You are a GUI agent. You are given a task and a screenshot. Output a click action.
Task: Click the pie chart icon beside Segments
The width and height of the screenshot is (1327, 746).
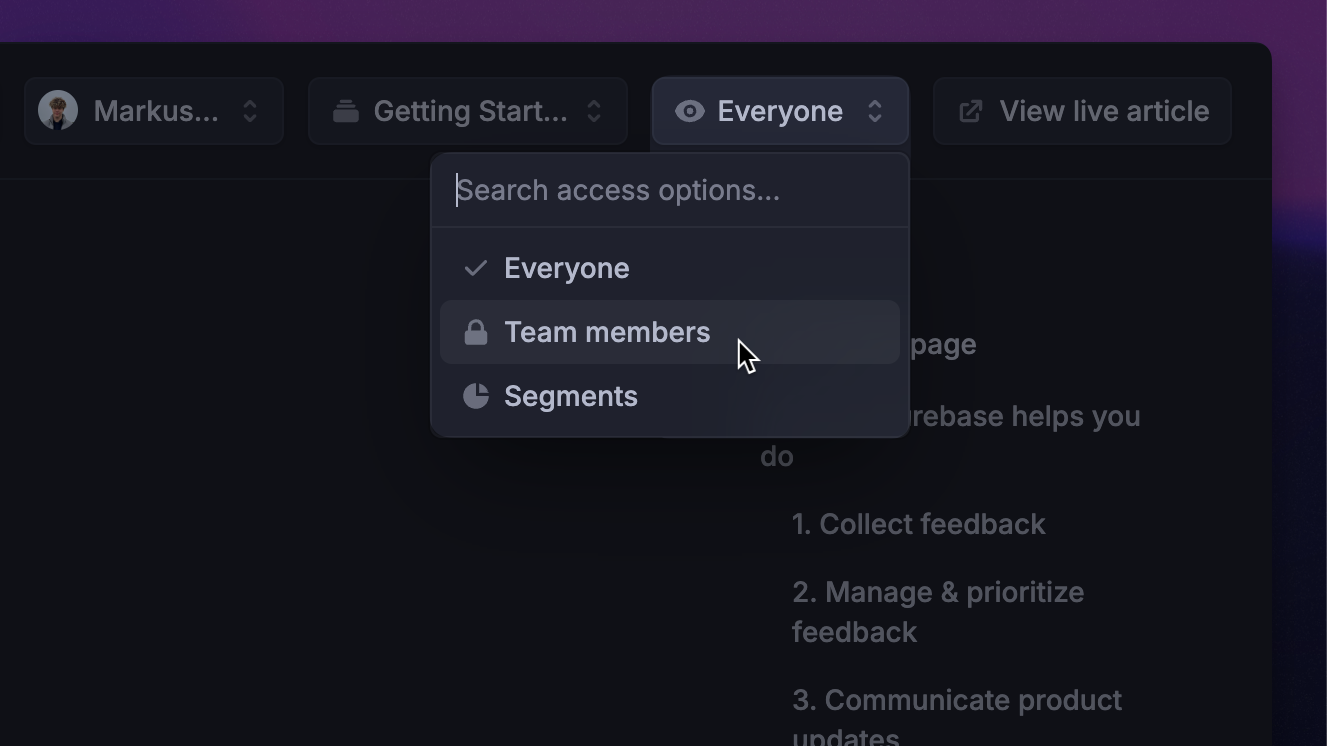tap(476, 395)
